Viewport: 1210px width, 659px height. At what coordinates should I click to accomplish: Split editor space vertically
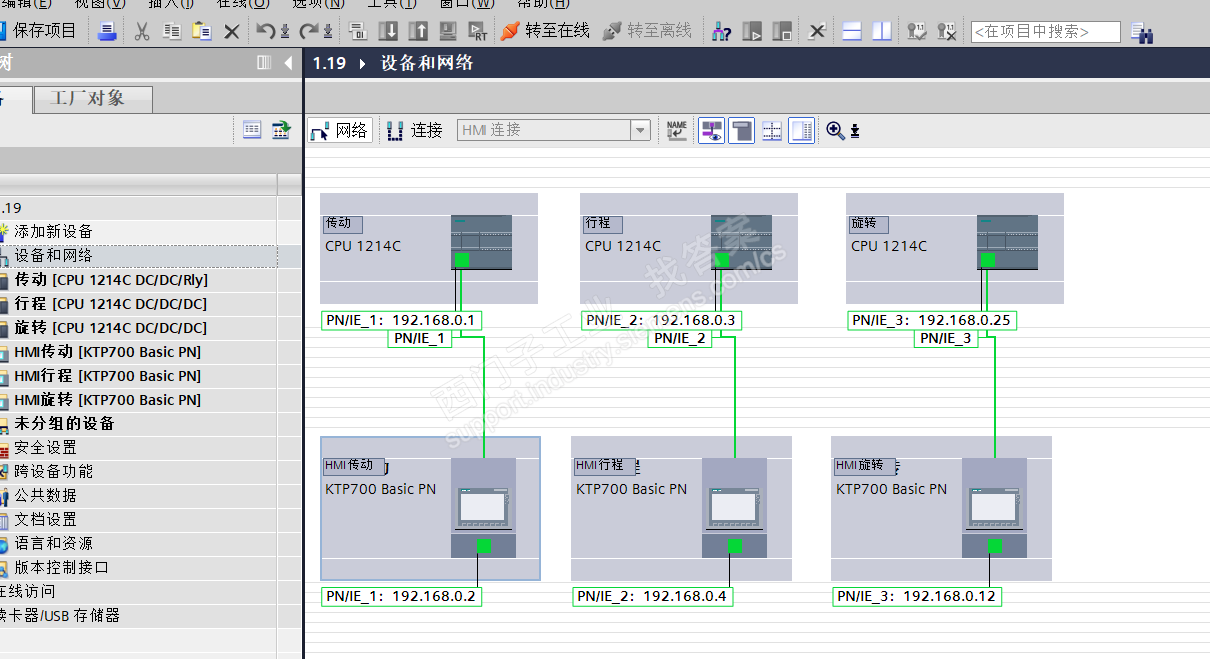[882, 31]
